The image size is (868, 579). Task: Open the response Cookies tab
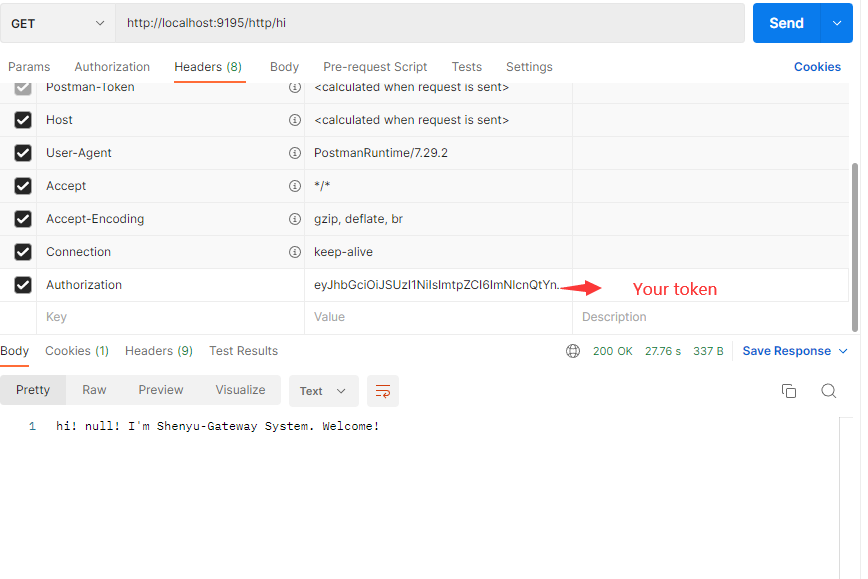coord(77,351)
